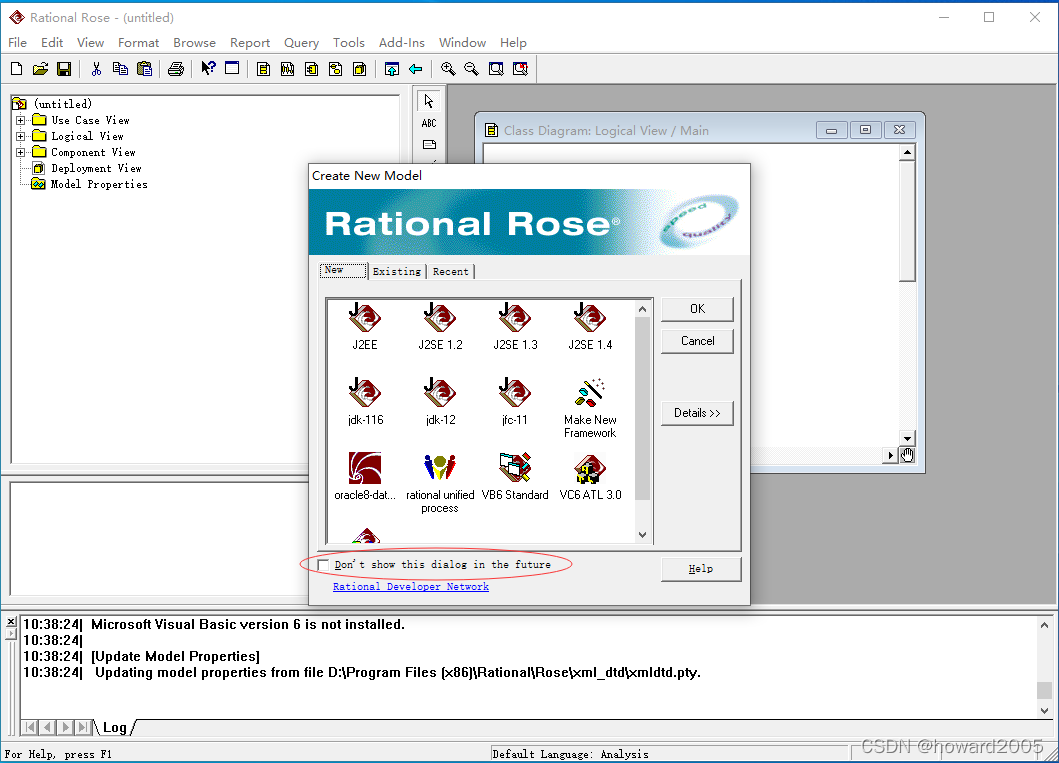
Task: Click the Details >> button
Action: coord(697,413)
